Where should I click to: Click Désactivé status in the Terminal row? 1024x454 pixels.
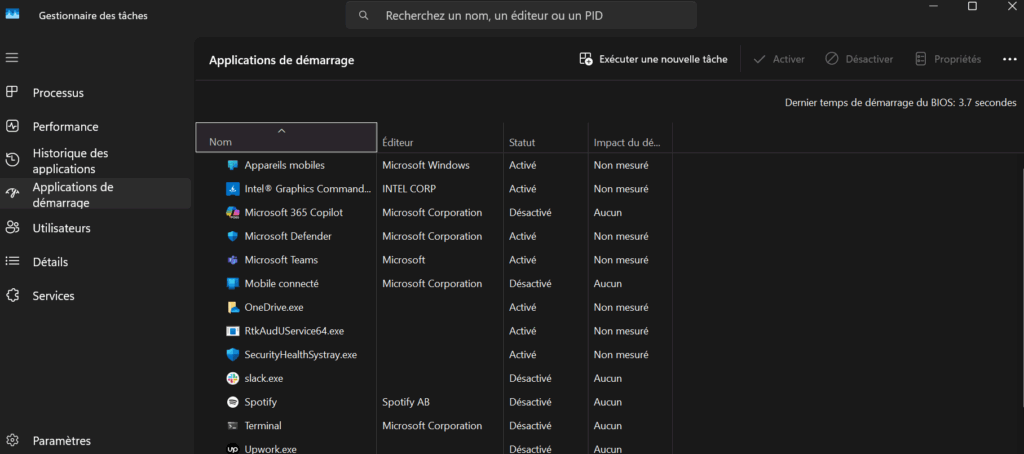click(530, 425)
